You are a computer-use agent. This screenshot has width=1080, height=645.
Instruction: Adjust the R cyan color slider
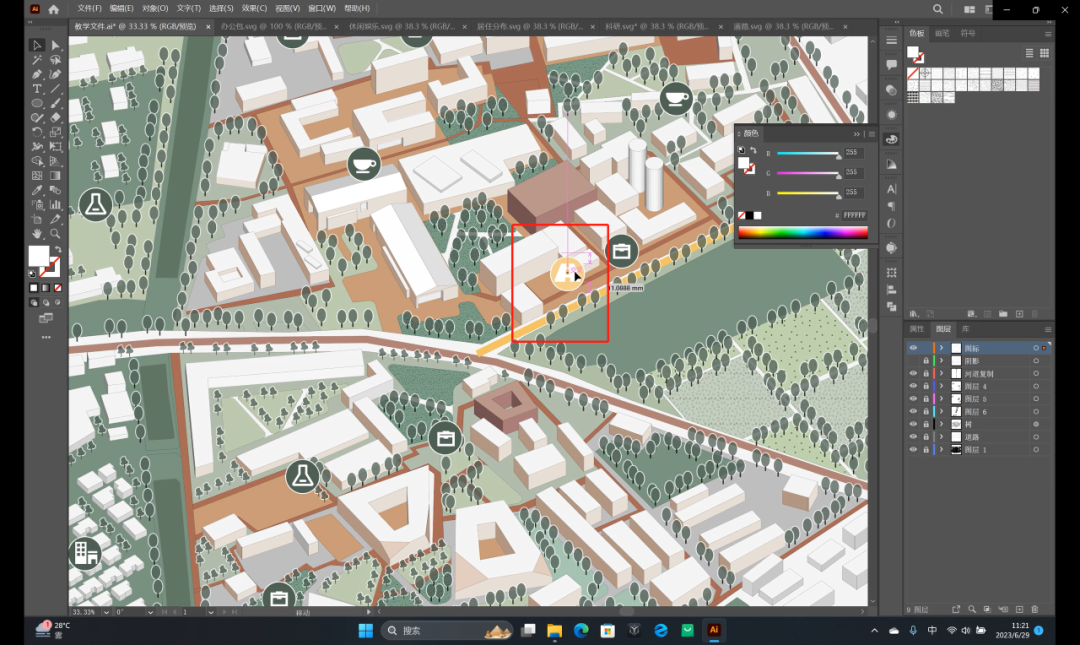click(808, 154)
